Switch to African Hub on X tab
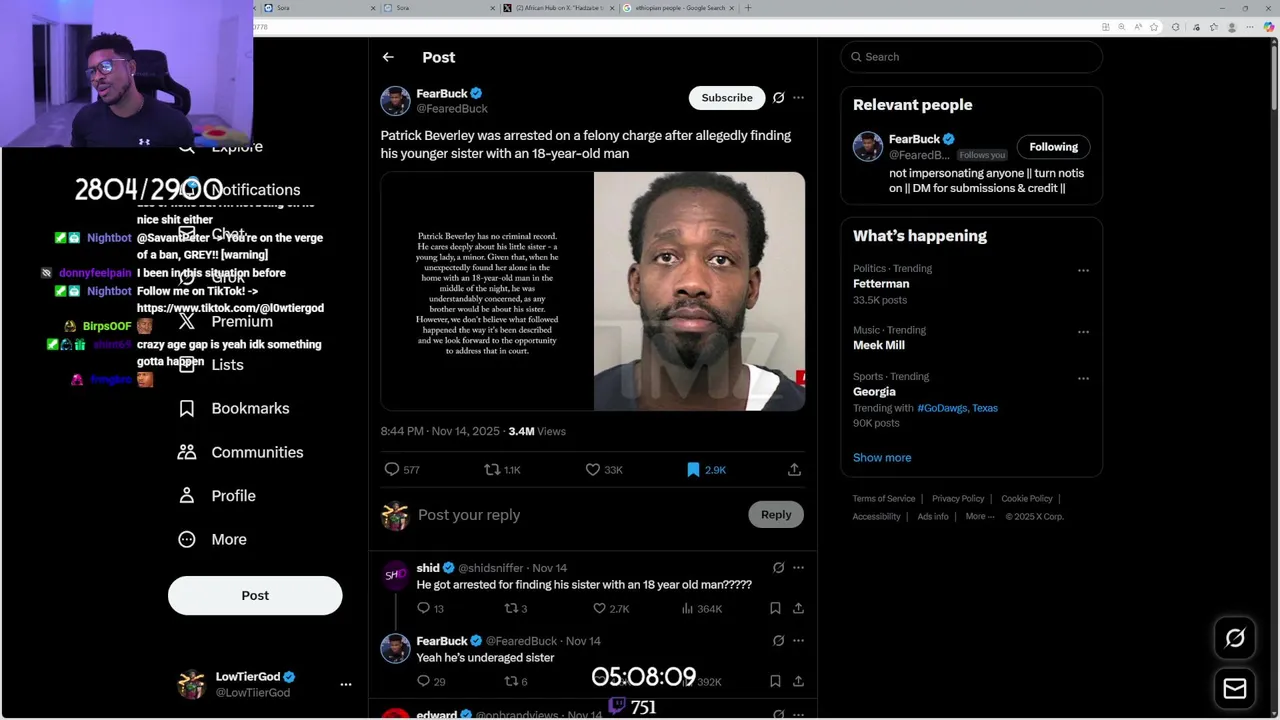 [x=558, y=8]
